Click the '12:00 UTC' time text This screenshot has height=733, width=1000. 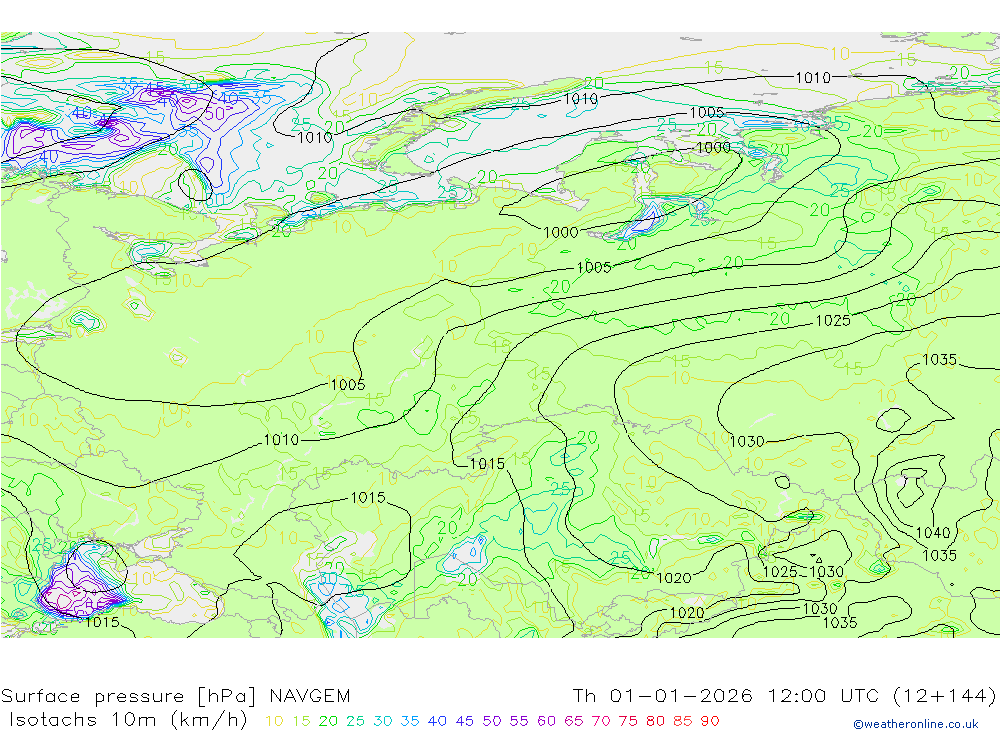823,695
